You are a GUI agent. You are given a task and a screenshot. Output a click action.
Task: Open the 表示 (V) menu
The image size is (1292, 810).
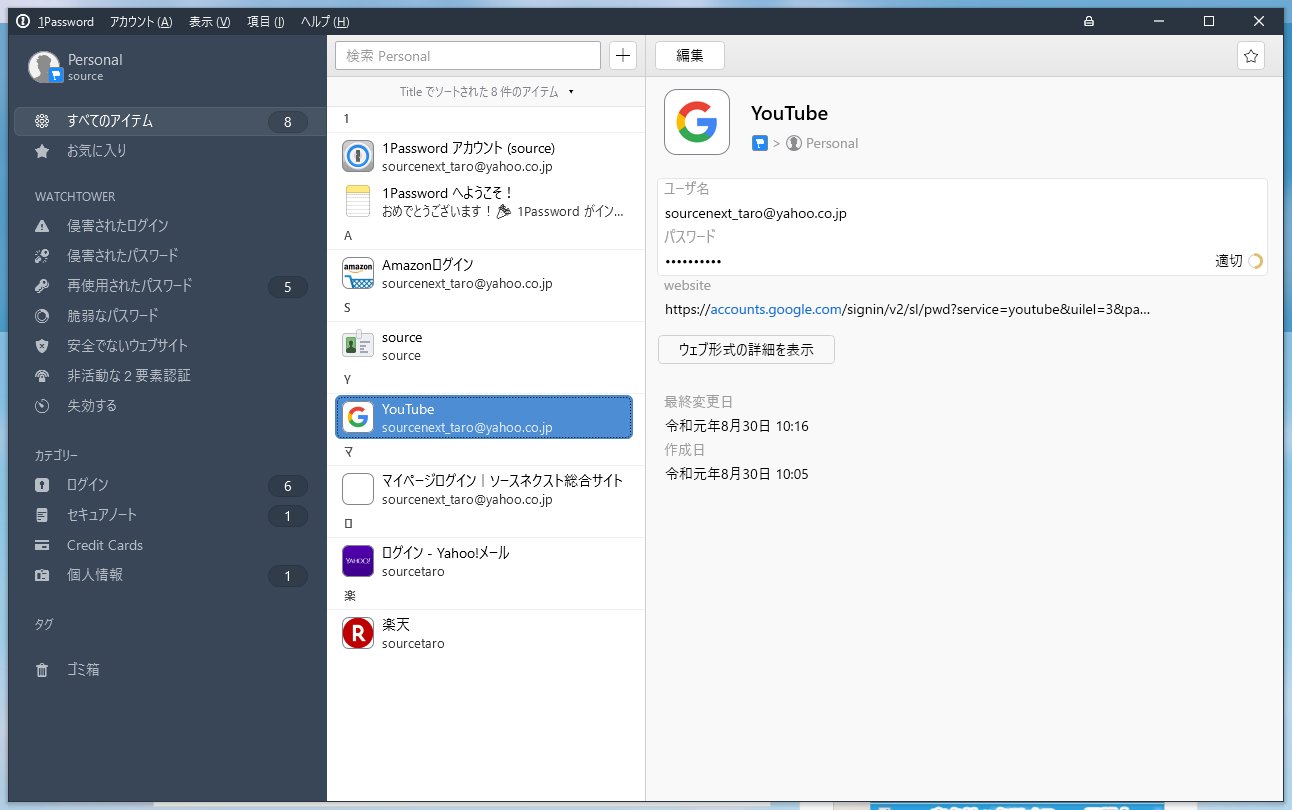point(209,21)
